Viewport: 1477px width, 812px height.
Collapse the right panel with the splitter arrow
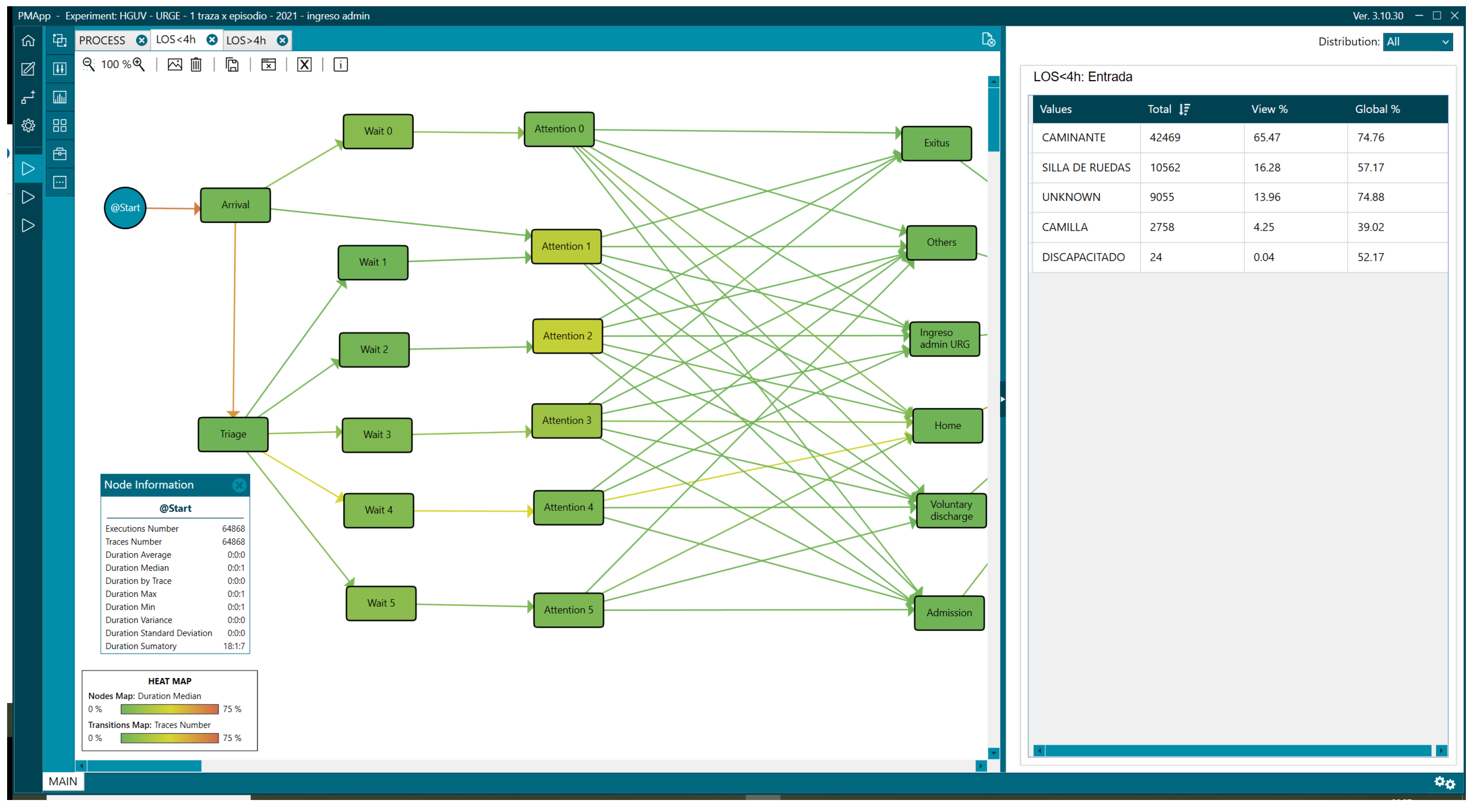[1002, 399]
